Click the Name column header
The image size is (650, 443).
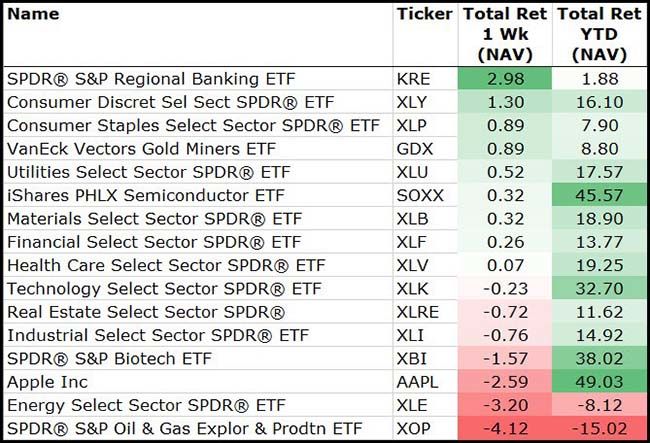point(33,14)
